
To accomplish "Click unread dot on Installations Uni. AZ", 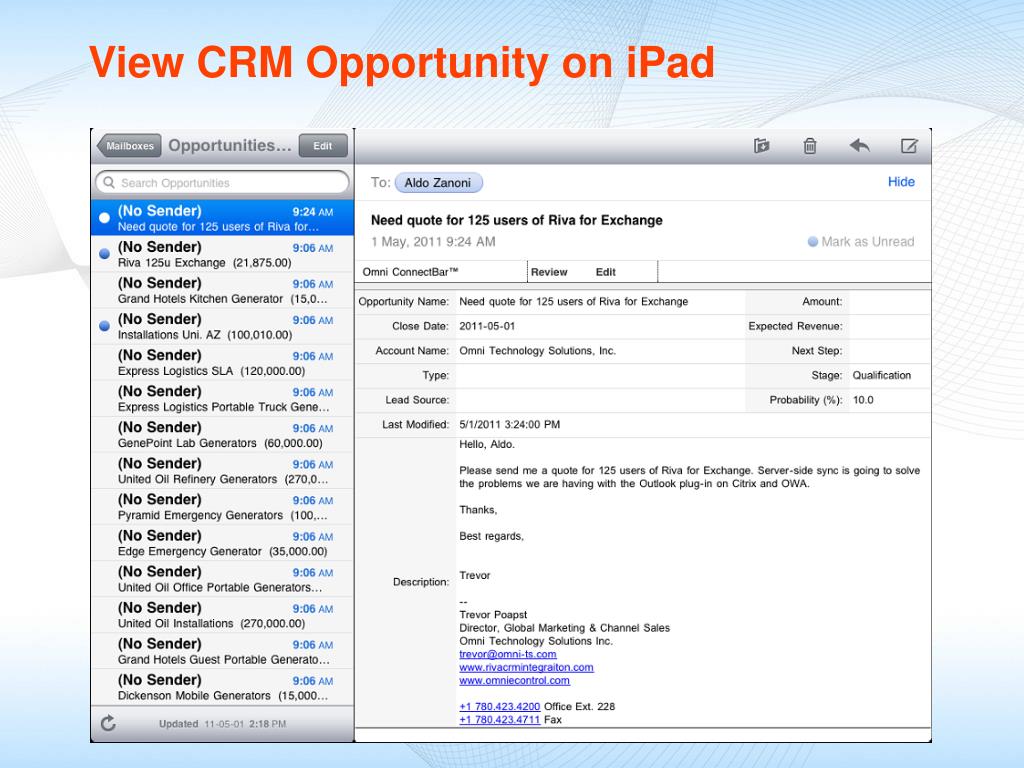I will [104, 326].
